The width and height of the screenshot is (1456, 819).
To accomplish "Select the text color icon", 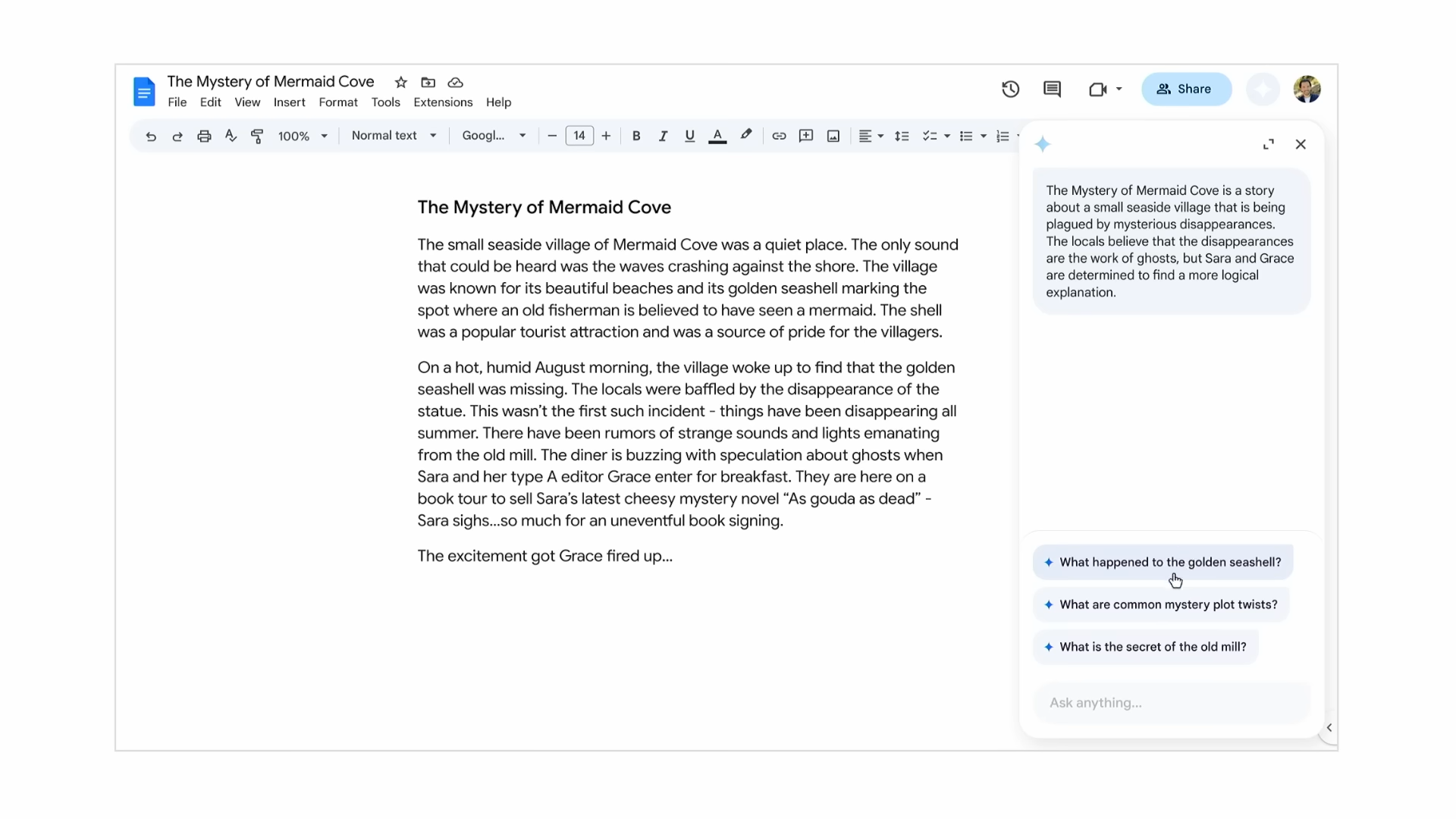I will point(717,135).
